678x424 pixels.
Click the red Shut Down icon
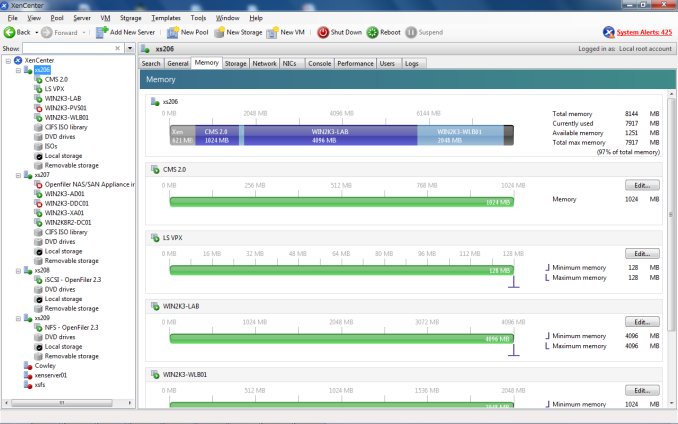click(323, 32)
